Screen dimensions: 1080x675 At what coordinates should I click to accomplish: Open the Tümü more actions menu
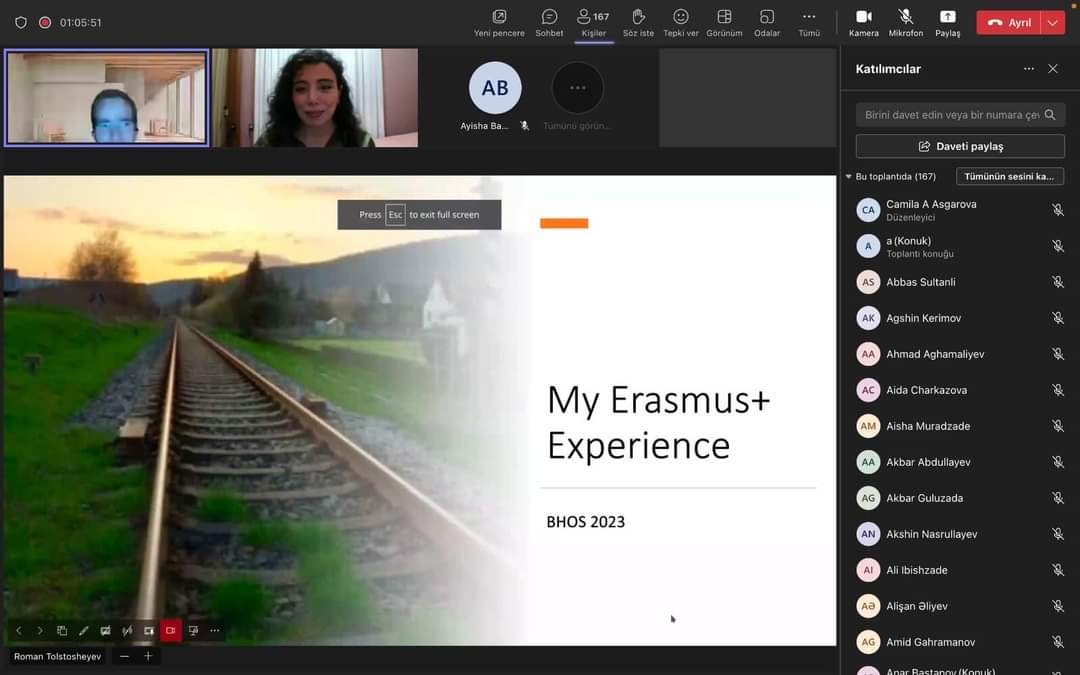[x=809, y=23]
